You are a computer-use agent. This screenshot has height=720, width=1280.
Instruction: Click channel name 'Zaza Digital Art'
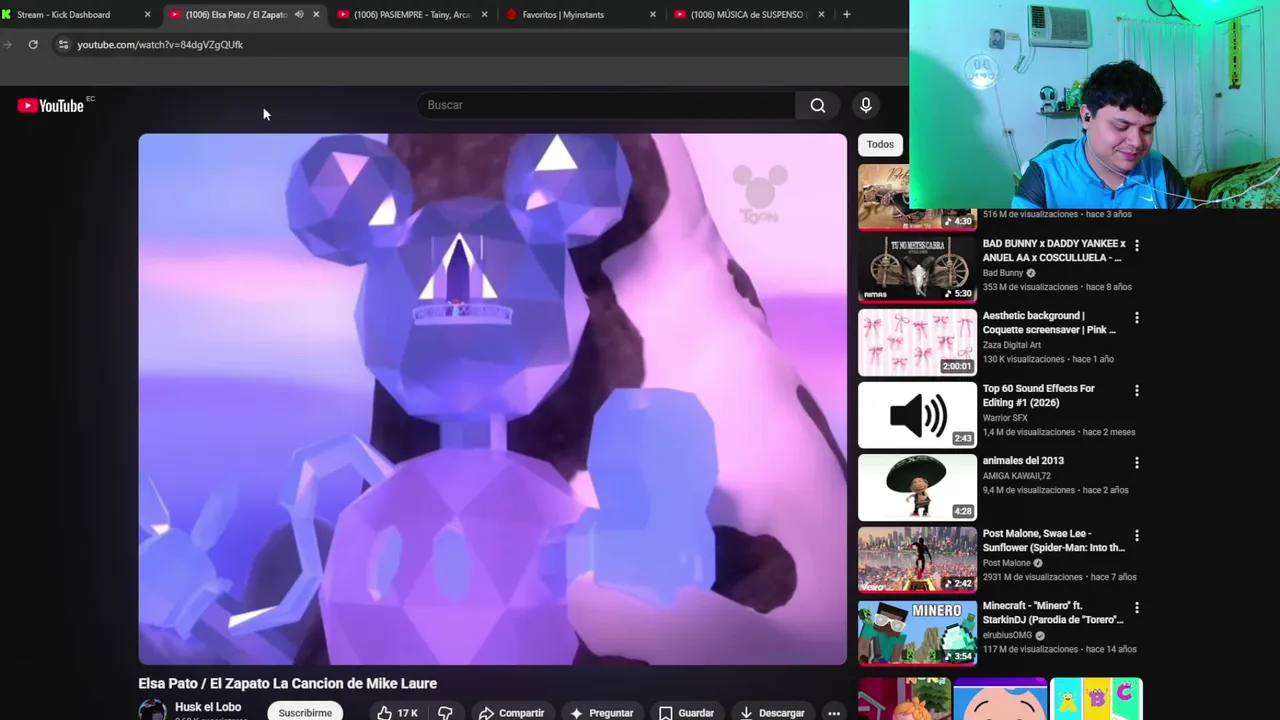point(1011,345)
